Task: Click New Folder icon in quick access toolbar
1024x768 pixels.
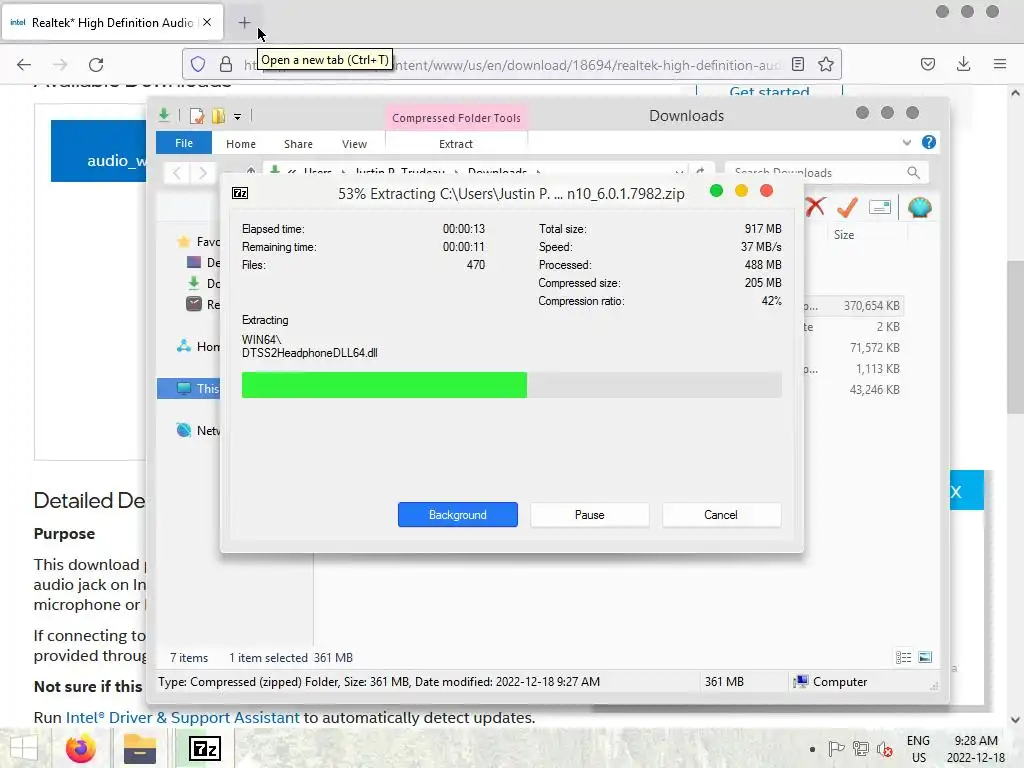Action: point(218,116)
